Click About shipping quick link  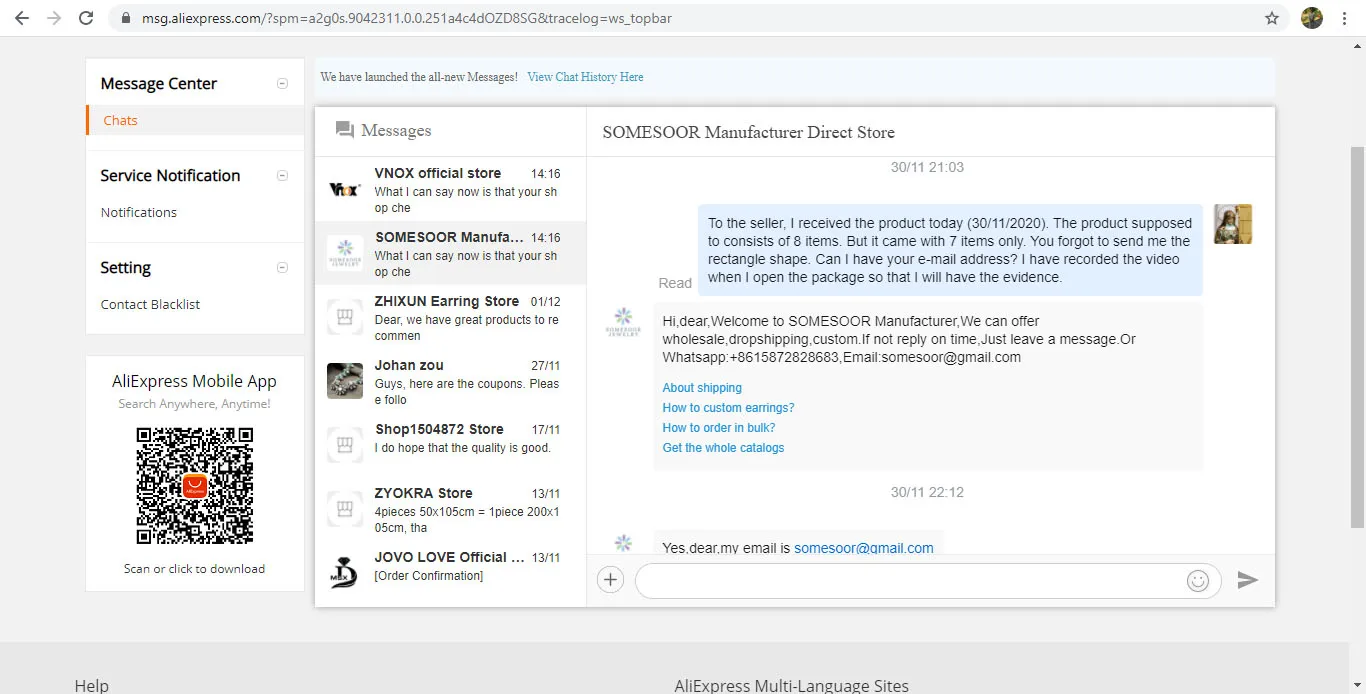(702, 388)
